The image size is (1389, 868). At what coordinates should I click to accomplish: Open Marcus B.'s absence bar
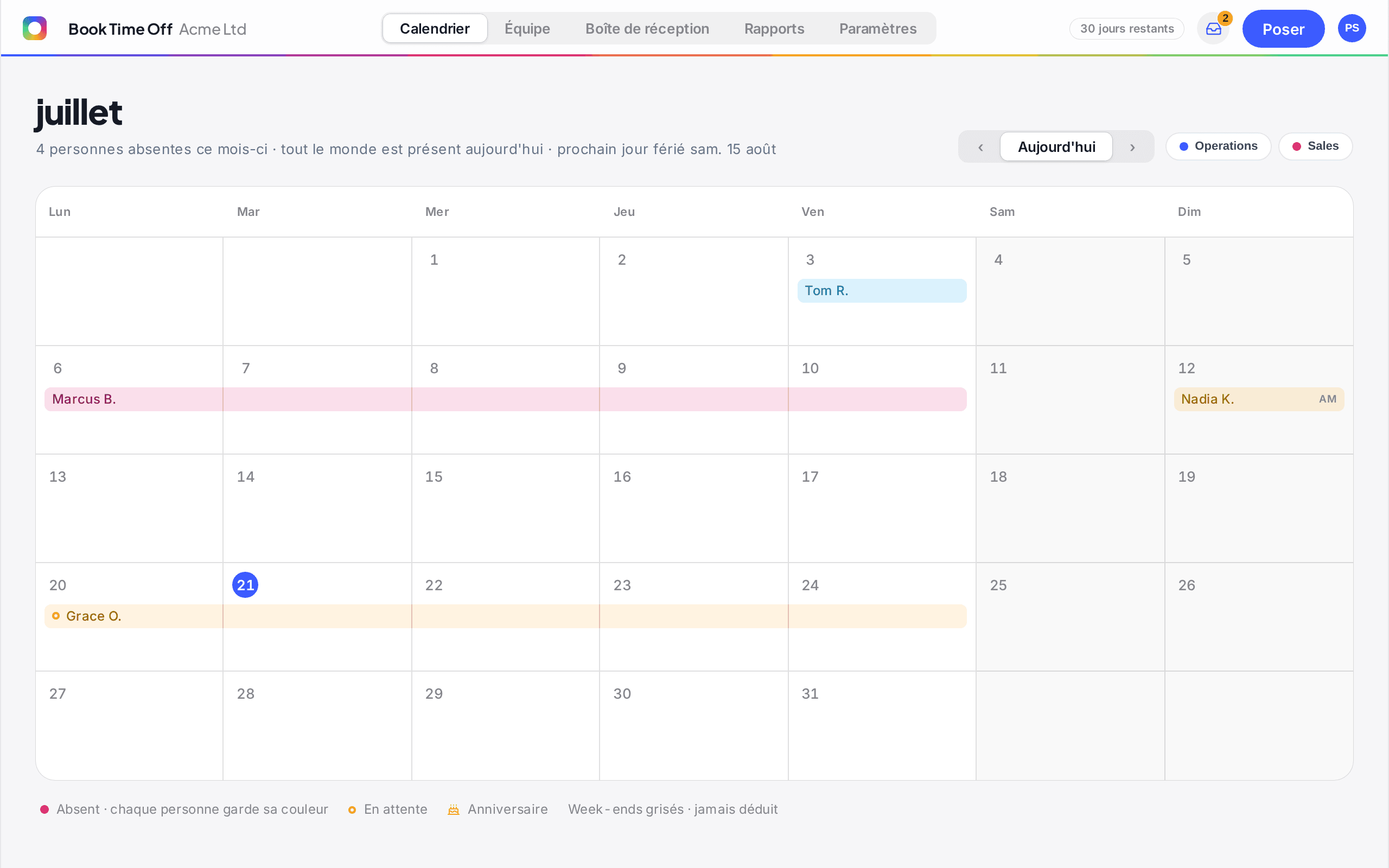pyautogui.click(x=505, y=399)
